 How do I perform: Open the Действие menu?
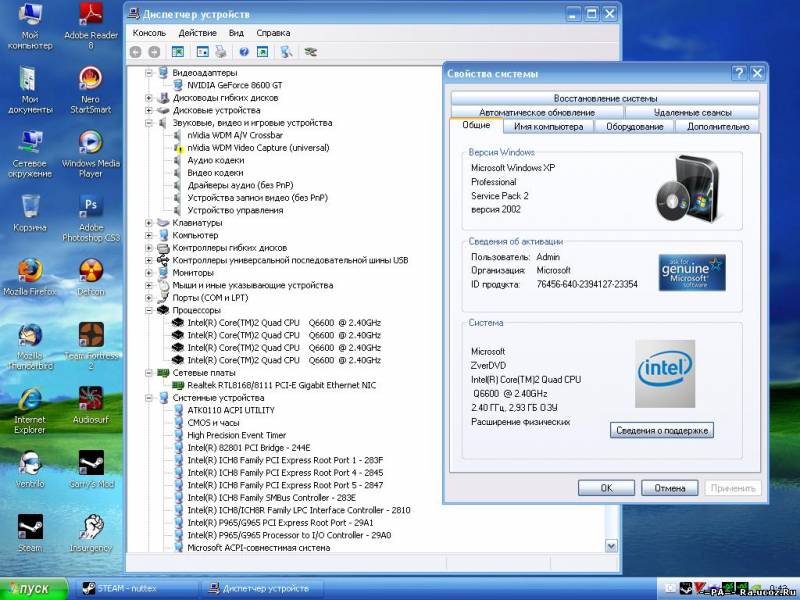(197, 33)
